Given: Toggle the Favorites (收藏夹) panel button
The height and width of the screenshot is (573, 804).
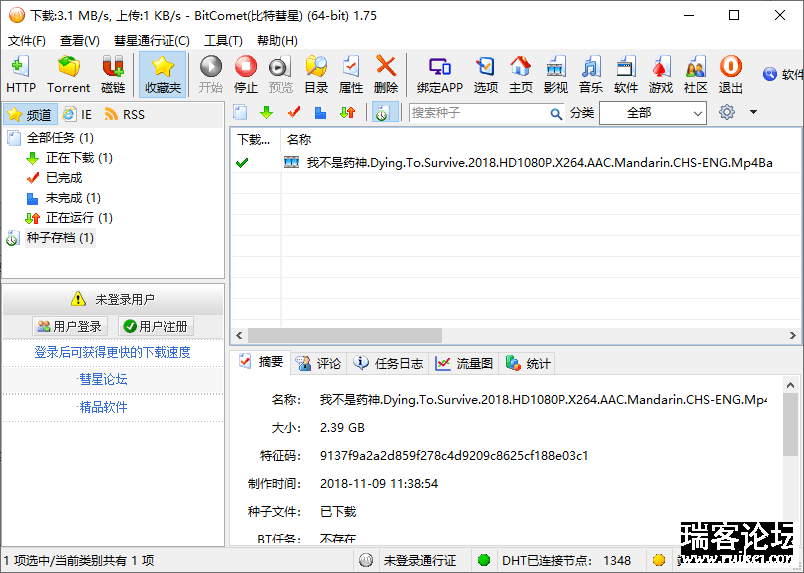Looking at the screenshot, I should click(163, 74).
